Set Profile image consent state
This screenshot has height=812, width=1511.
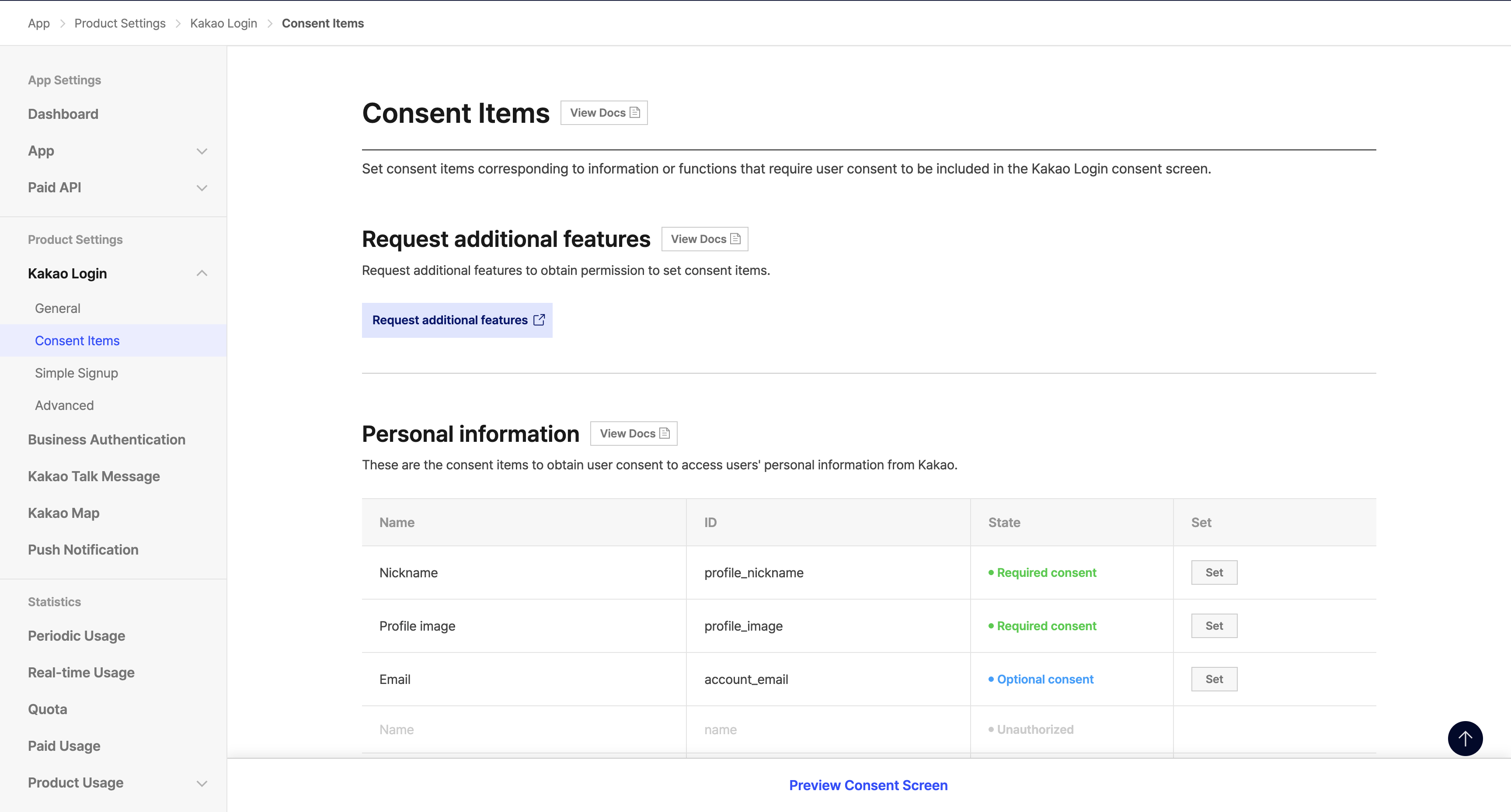click(1214, 625)
